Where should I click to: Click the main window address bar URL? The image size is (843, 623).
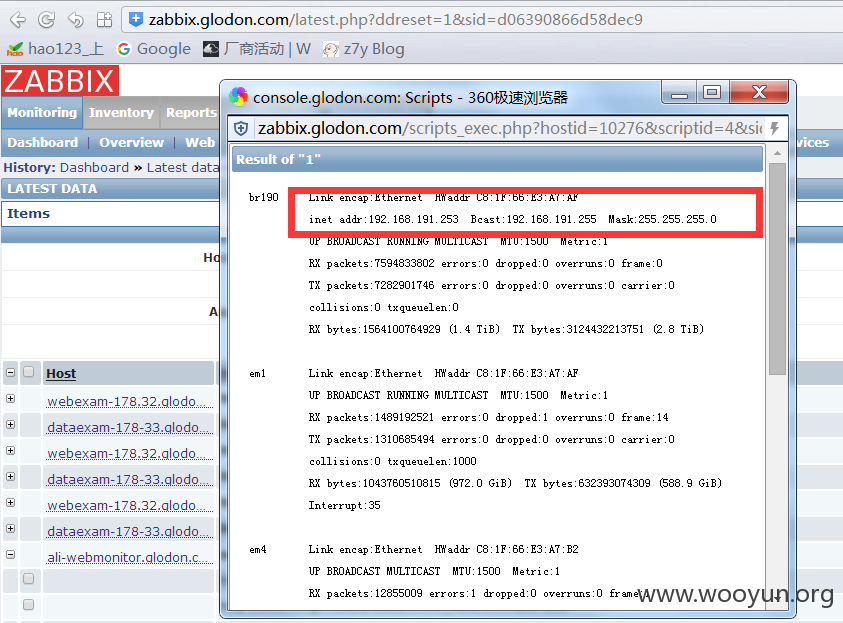tap(396, 20)
